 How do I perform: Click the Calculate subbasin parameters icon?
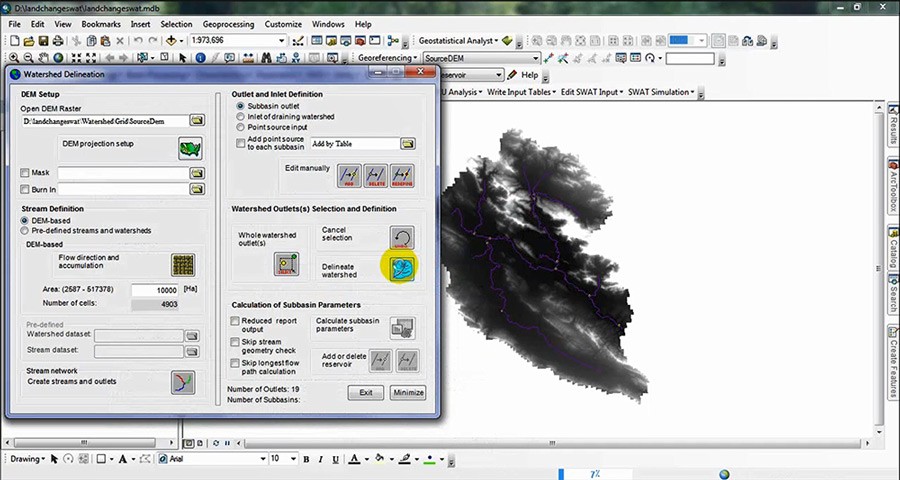pos(402,327)
